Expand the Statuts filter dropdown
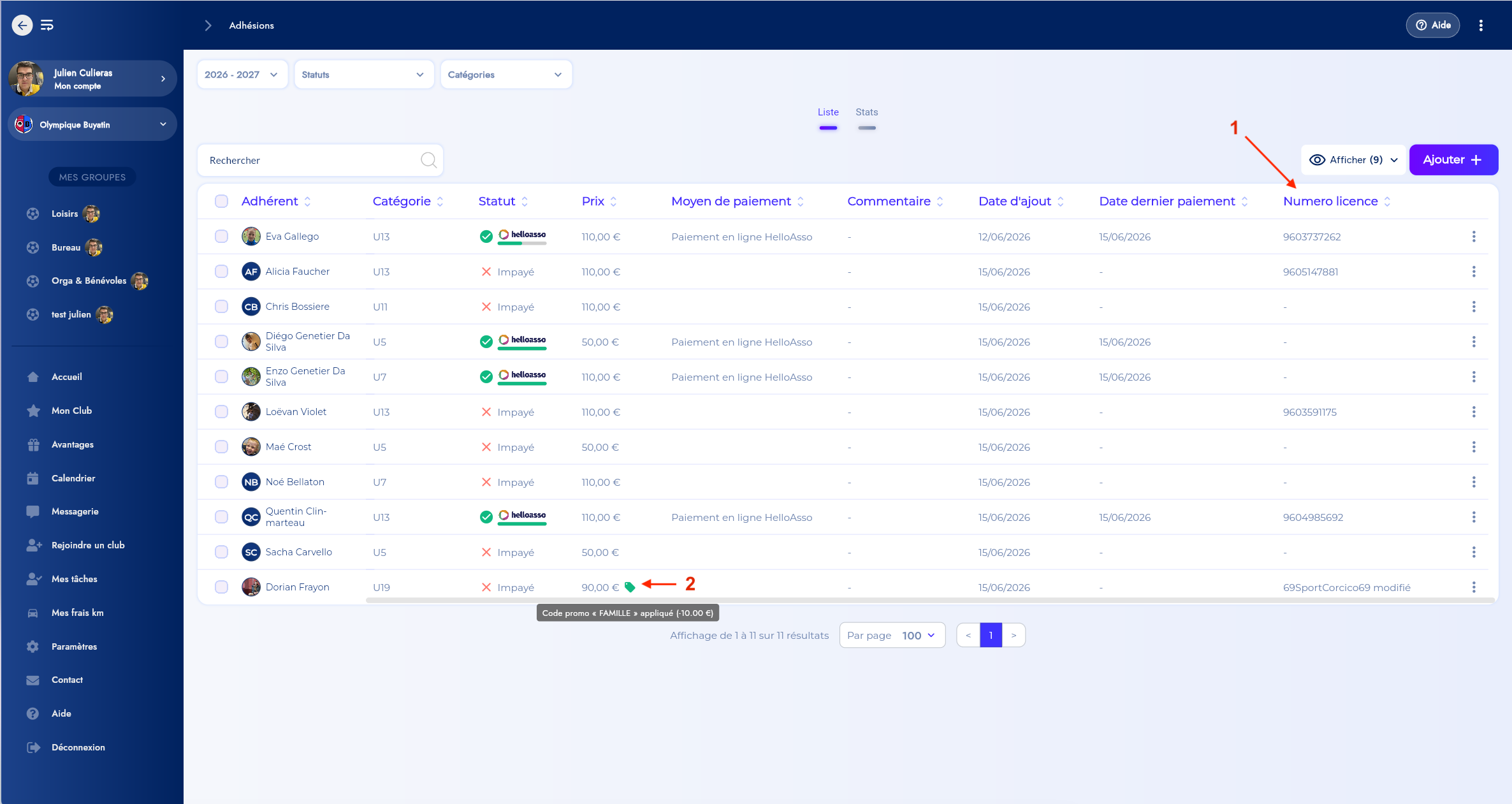Image resolution: width=1512 pixels, height=804 pixels. pyautogui.click(x=364, y=75)
